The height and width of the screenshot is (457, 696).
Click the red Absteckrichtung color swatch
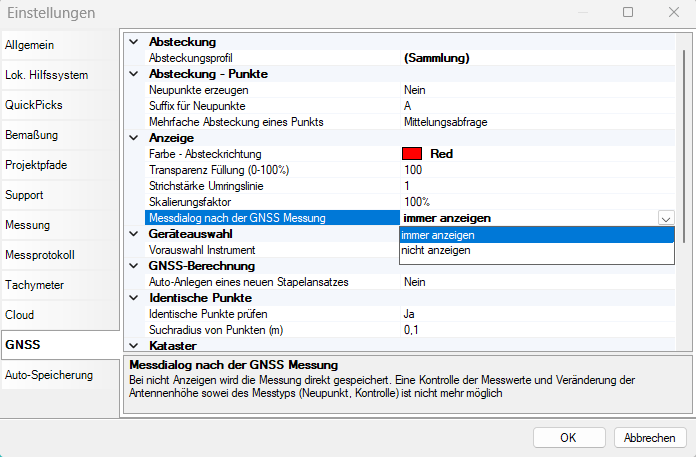pyautogui.click(x=411, y=154)
